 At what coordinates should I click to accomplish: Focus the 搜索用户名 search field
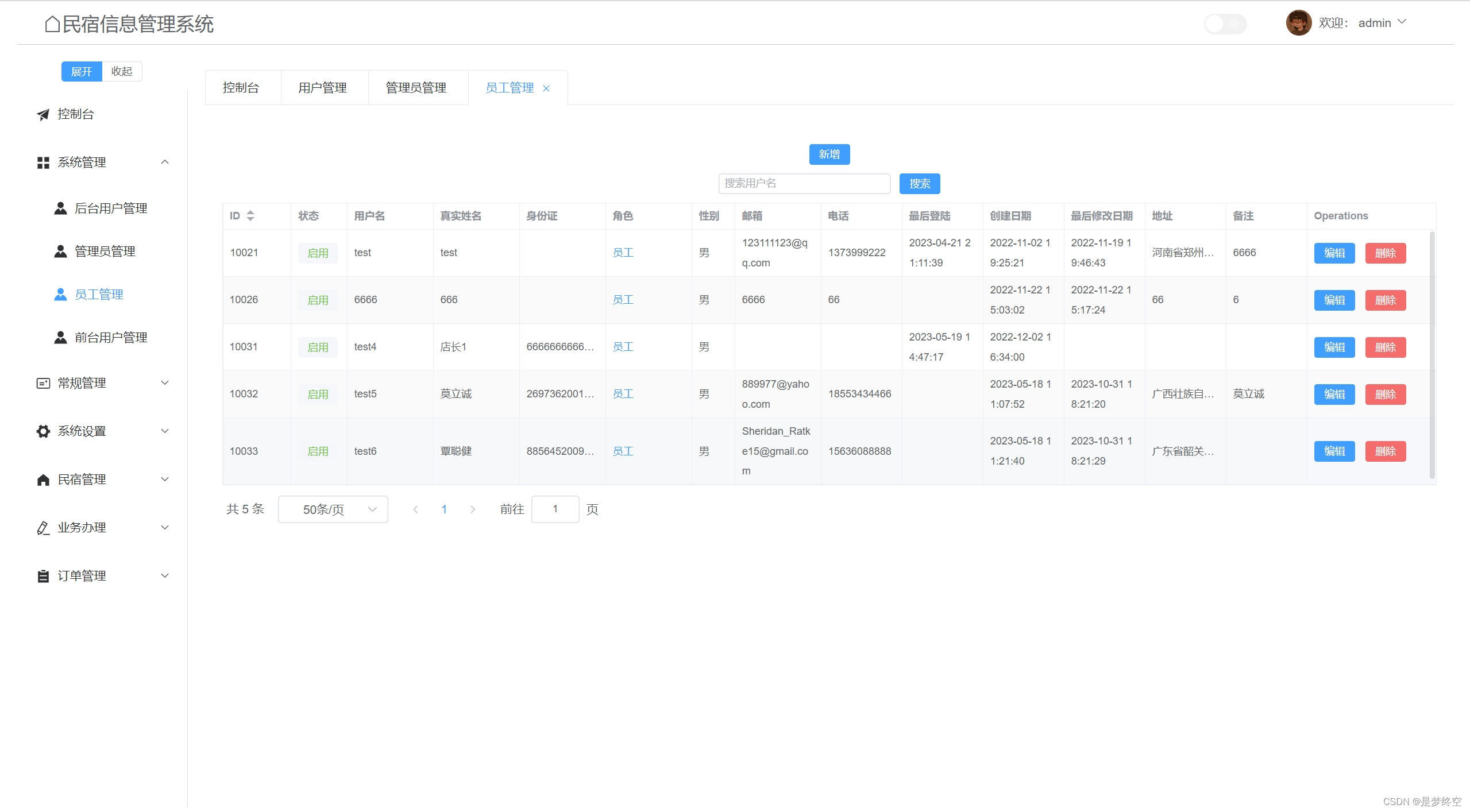(x=804, y=184)
